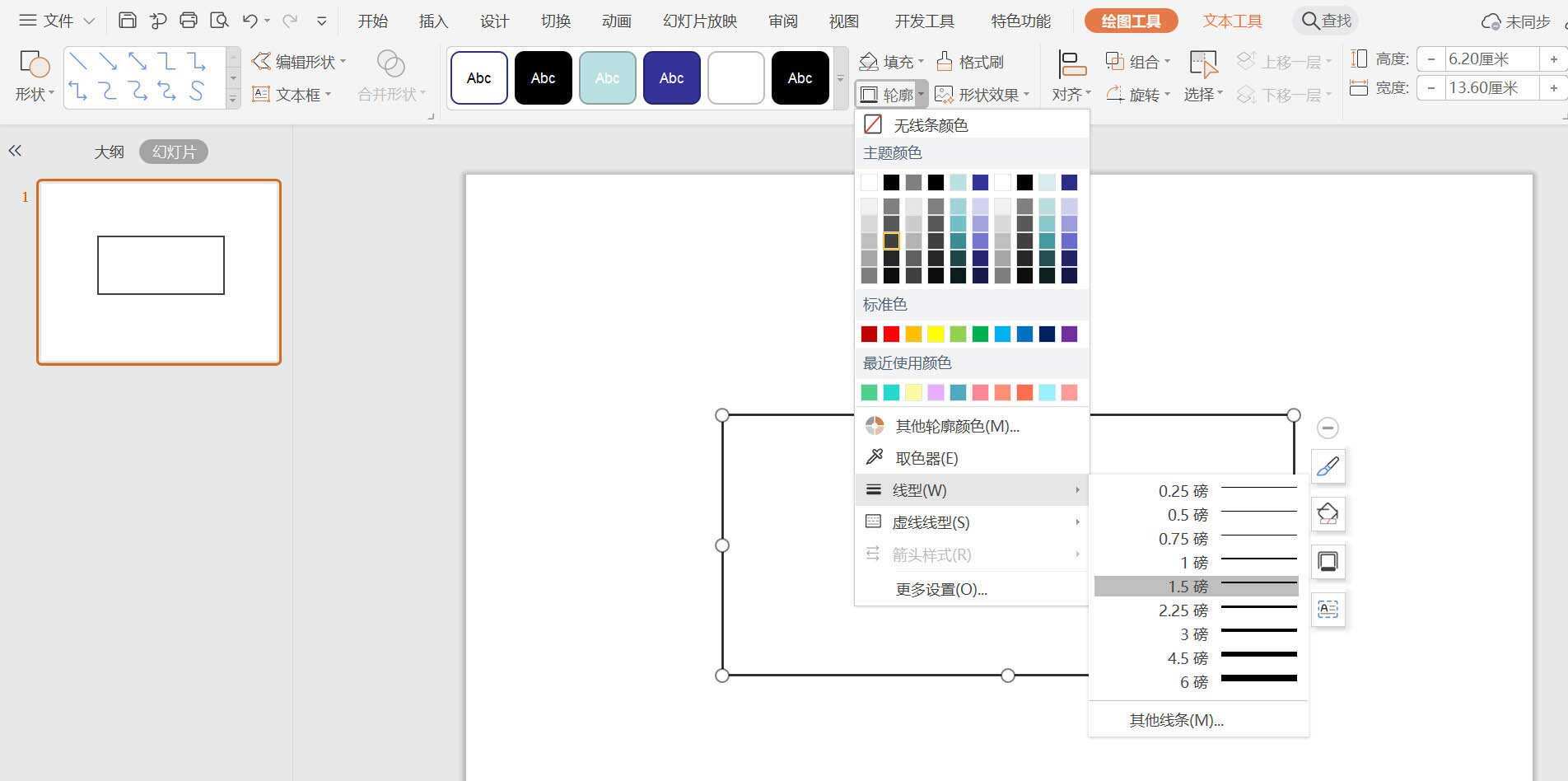This screenshot has height=781, width=1568.
Task: Switch to the Outline (大纲) view toggle
Action: point(109,152)
